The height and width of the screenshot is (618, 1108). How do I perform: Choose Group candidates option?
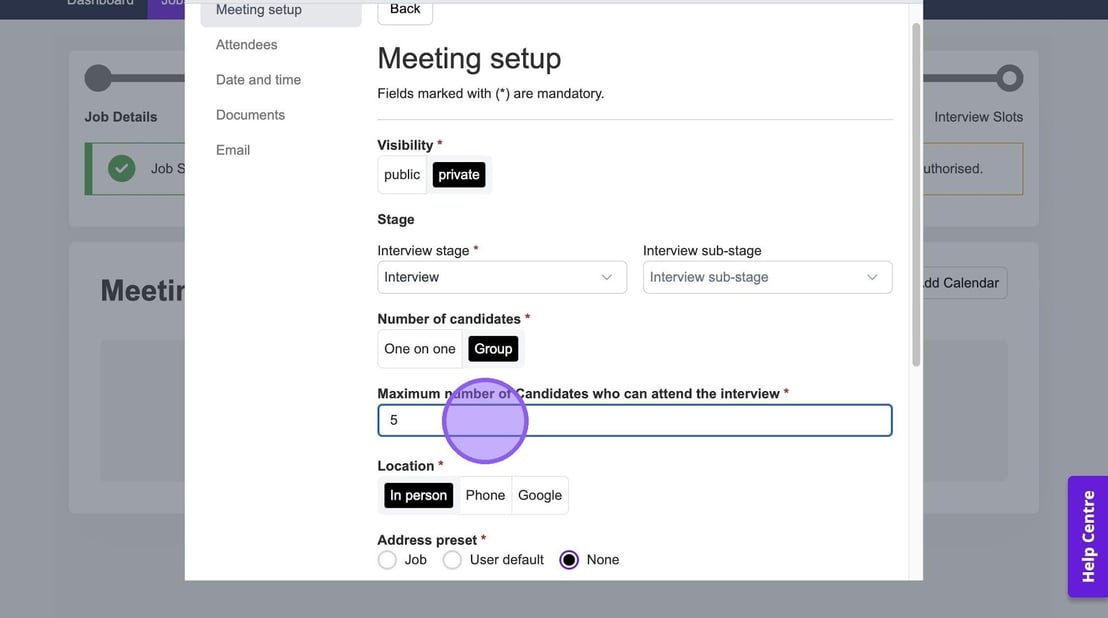(x=493, y=349)
